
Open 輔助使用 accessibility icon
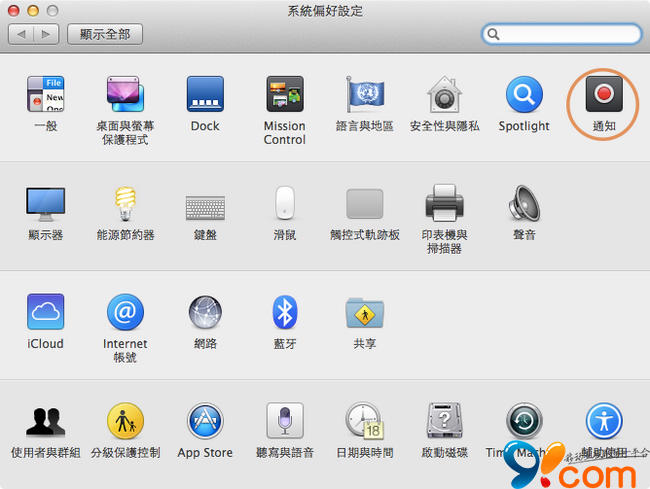pyautogui.click(x=604, y=421)
